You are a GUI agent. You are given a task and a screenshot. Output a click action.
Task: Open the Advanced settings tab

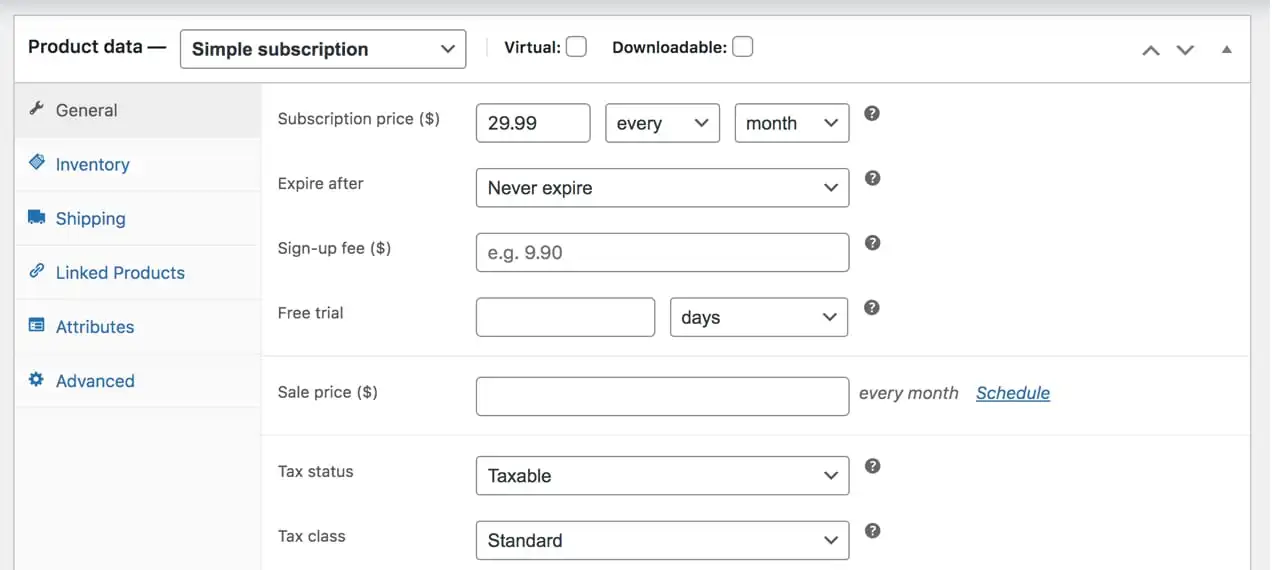tap(95, 381)
